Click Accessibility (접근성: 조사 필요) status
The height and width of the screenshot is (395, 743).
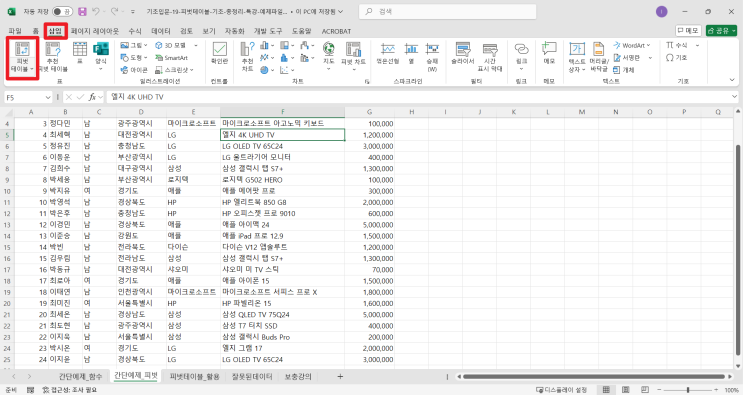click(69, 390)
